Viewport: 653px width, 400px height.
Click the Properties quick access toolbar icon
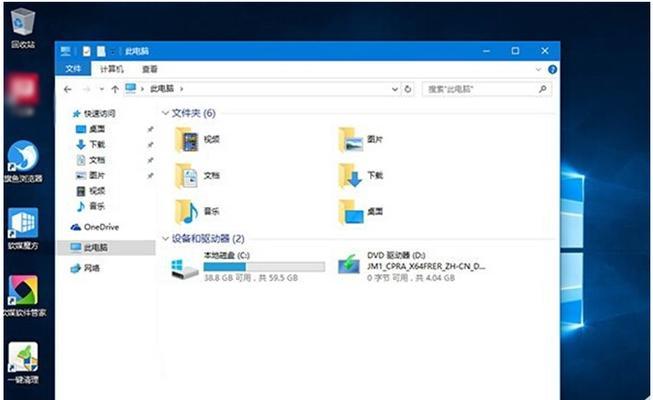point(87,51)
